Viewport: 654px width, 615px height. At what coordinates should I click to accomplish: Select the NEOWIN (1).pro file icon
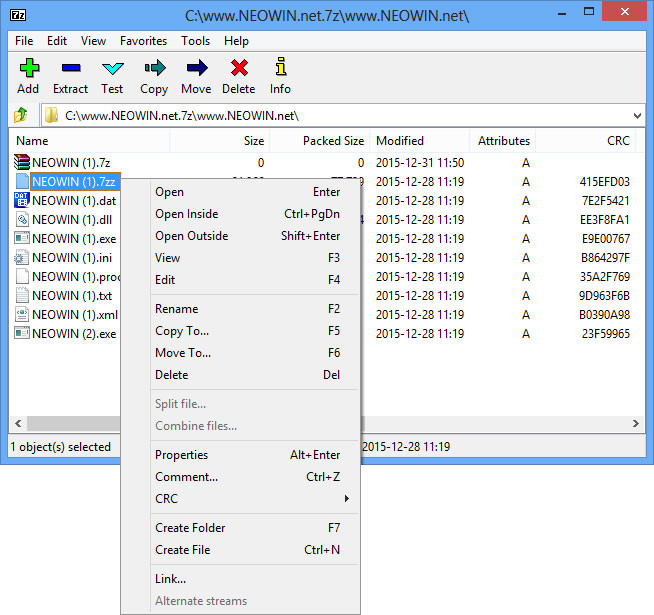click(22, 276)
